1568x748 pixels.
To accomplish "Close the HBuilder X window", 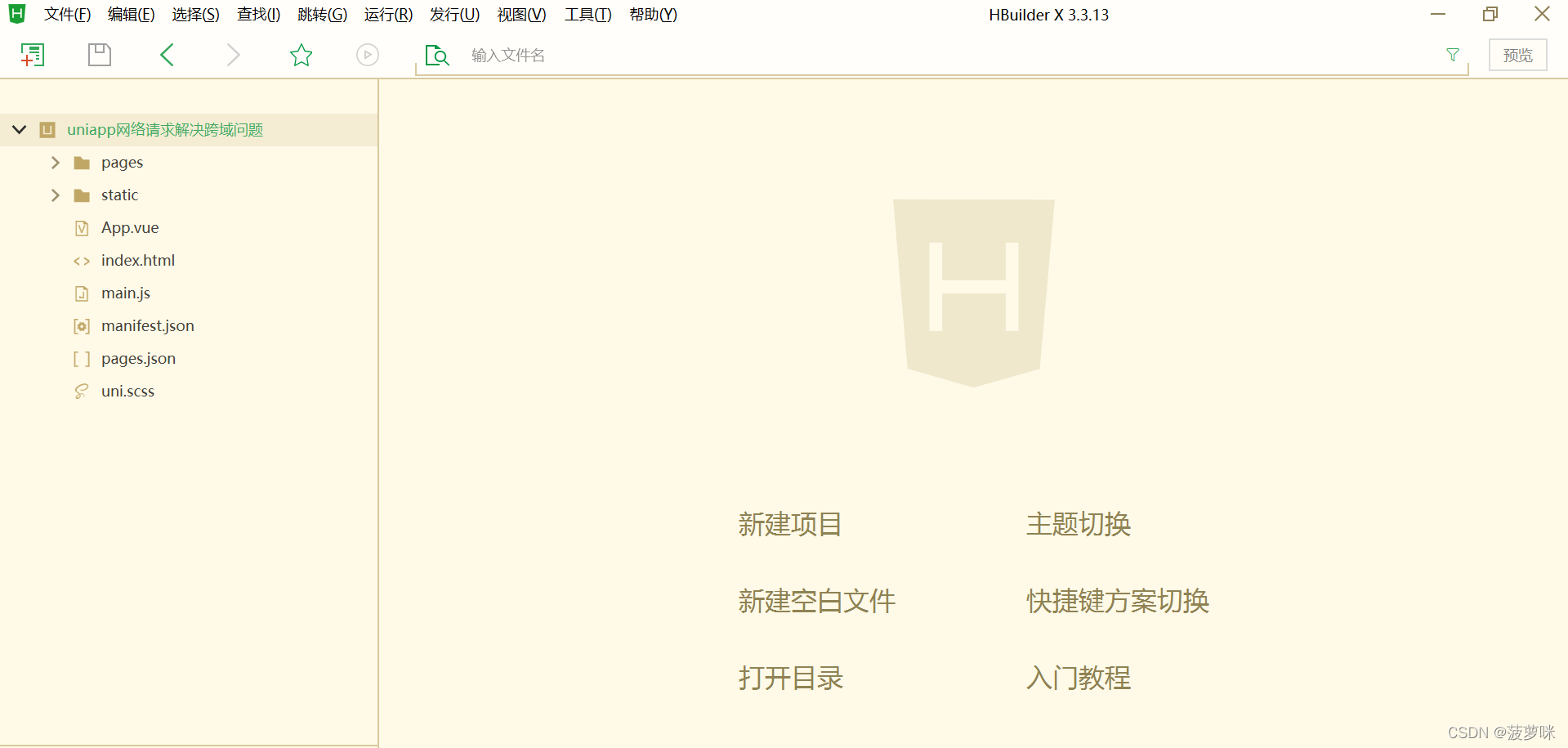I will (1542, 14).
